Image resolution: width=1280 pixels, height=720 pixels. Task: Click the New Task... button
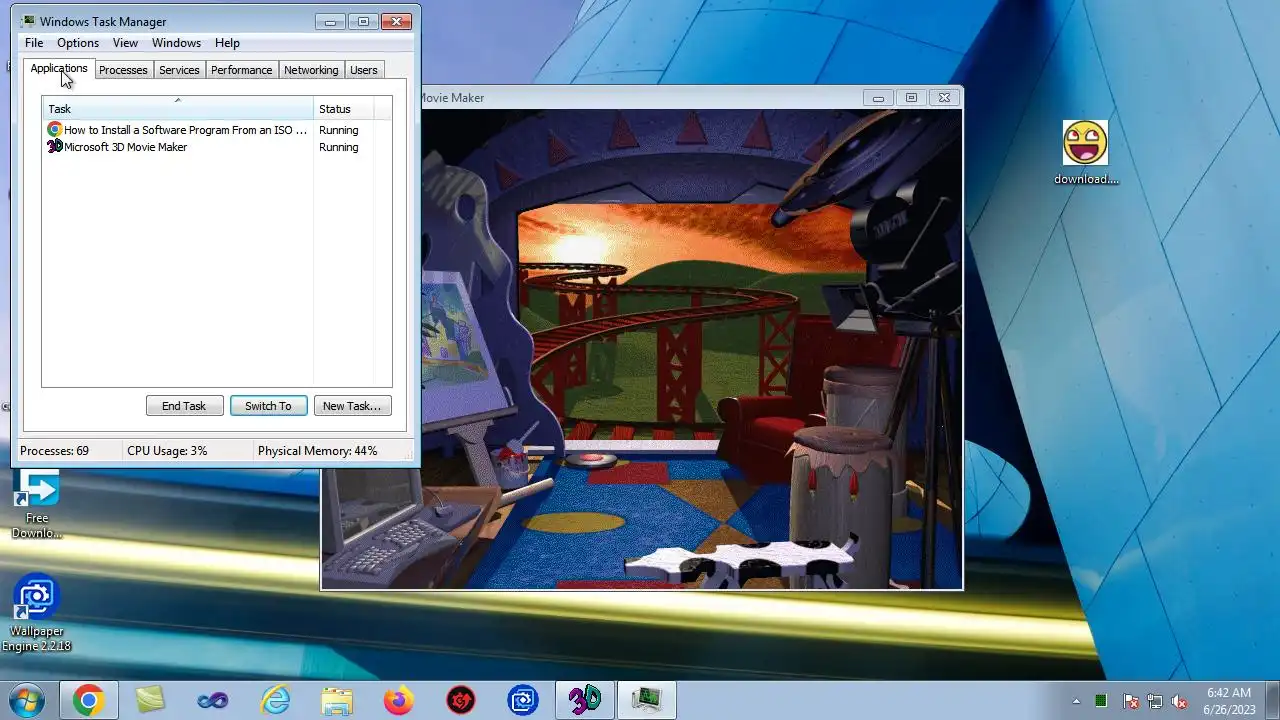tap(352, 405)
